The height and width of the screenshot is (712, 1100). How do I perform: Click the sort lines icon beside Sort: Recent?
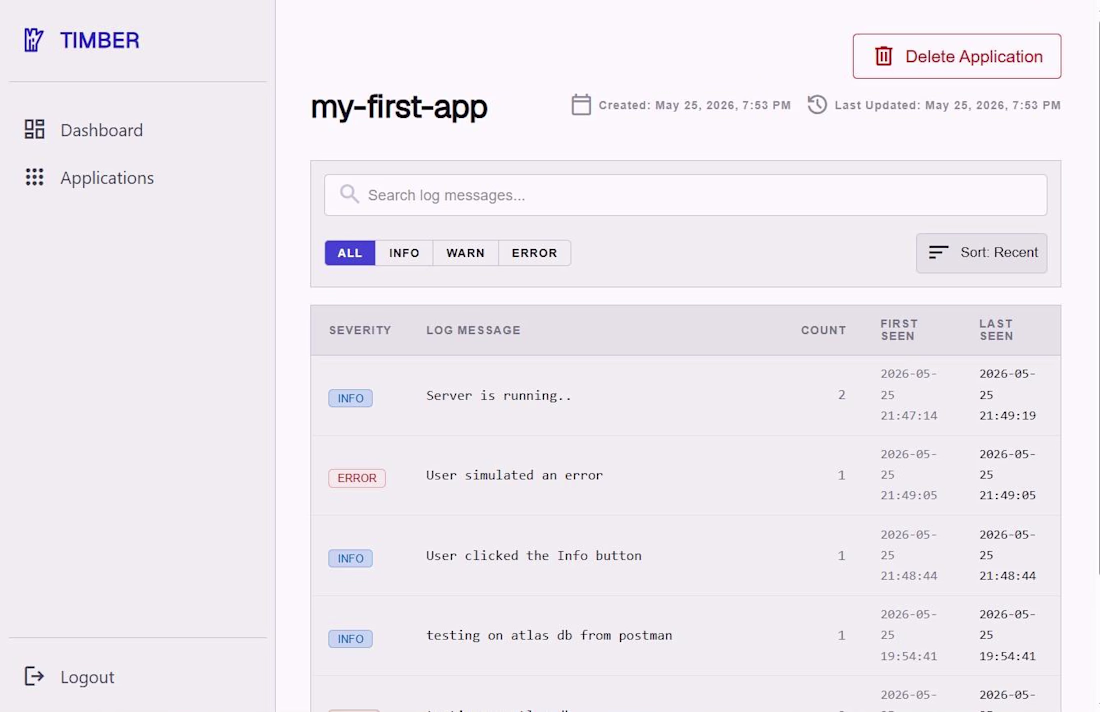(938, 253)
